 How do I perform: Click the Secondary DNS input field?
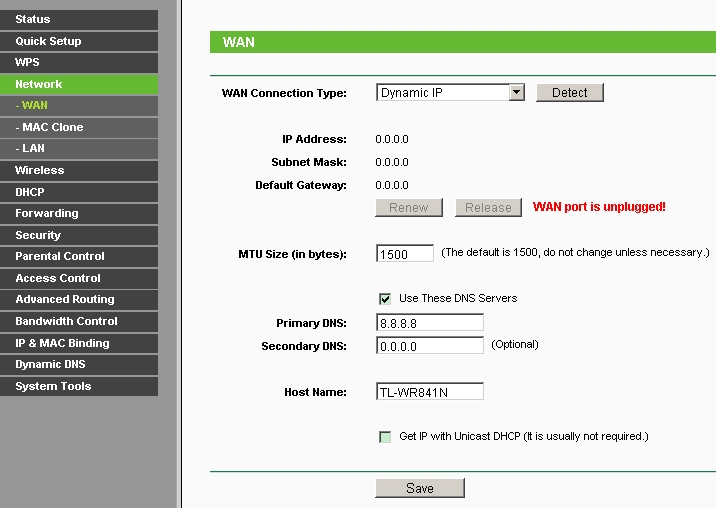pyautogui.click(x=430, y=346)
